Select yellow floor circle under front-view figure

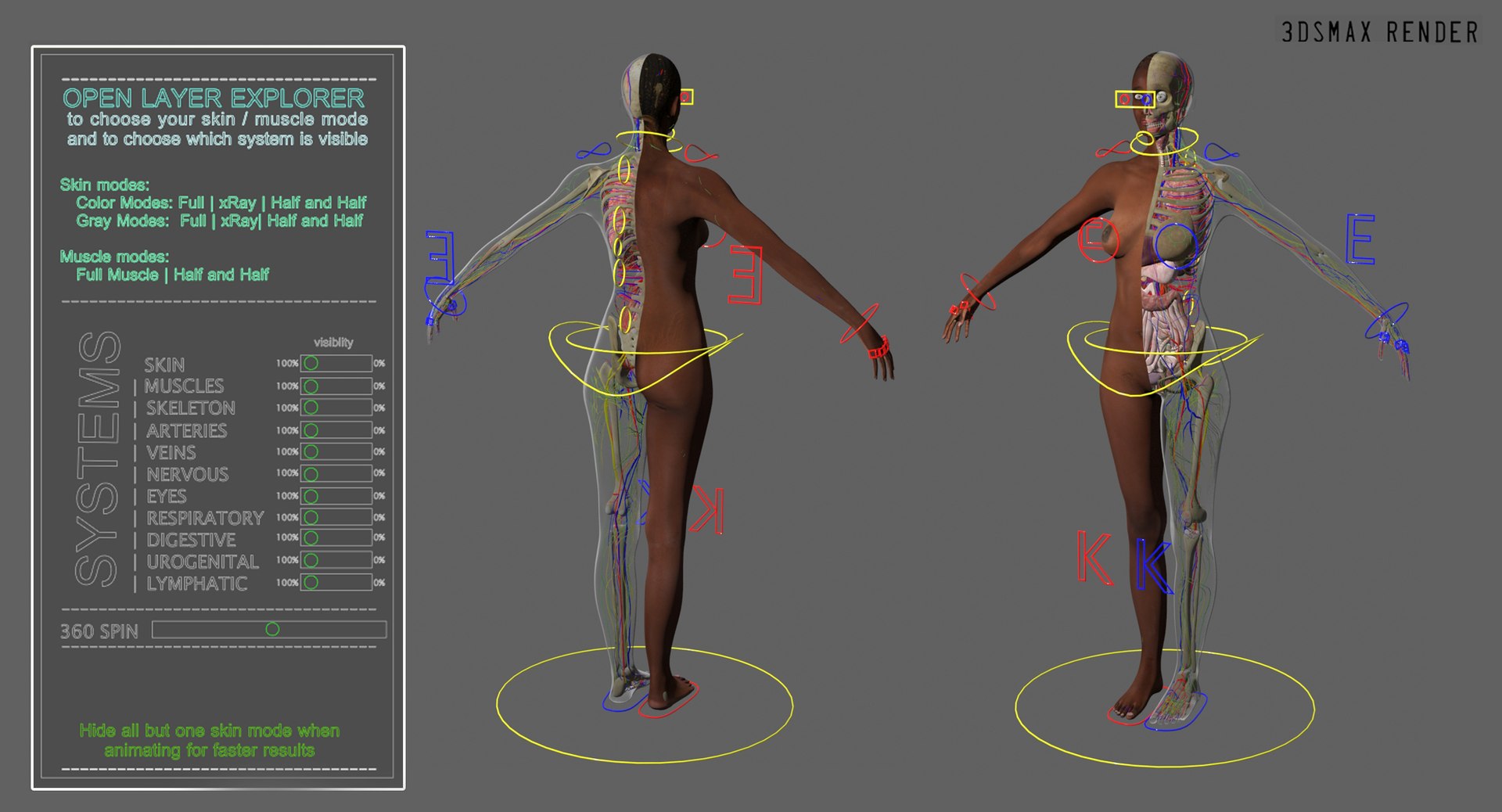click(x=1165, y=708)
